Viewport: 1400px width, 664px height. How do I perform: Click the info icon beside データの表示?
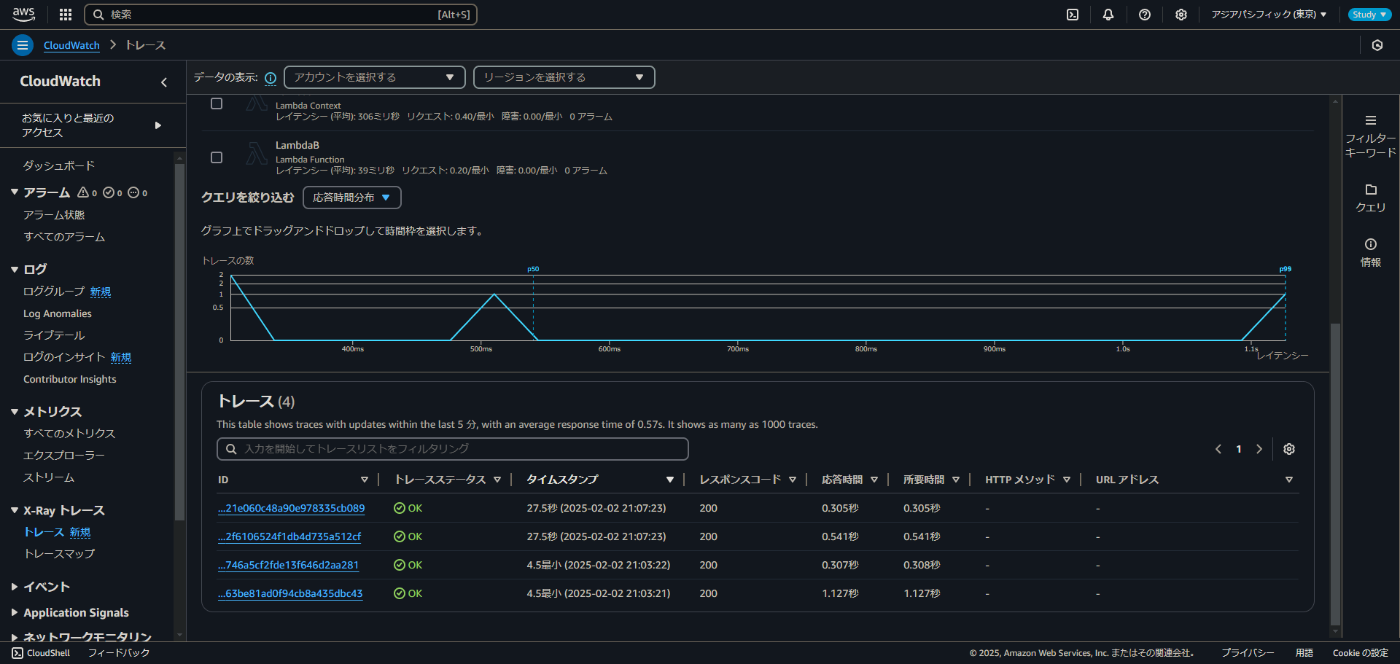270,78
